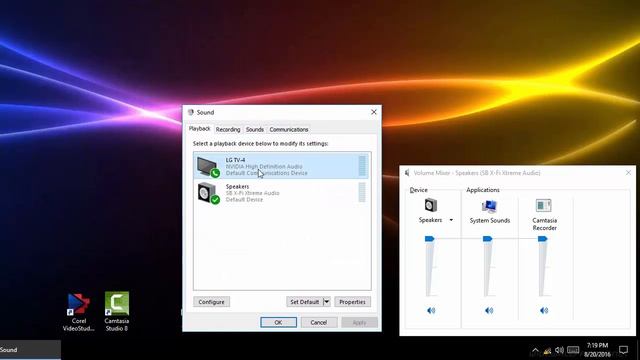Image resolution: width=640 pixels, height=360 pixels.
Task: Adjust the Camtasia Recorder volume slider handle
Action: (x=542, y=238)
